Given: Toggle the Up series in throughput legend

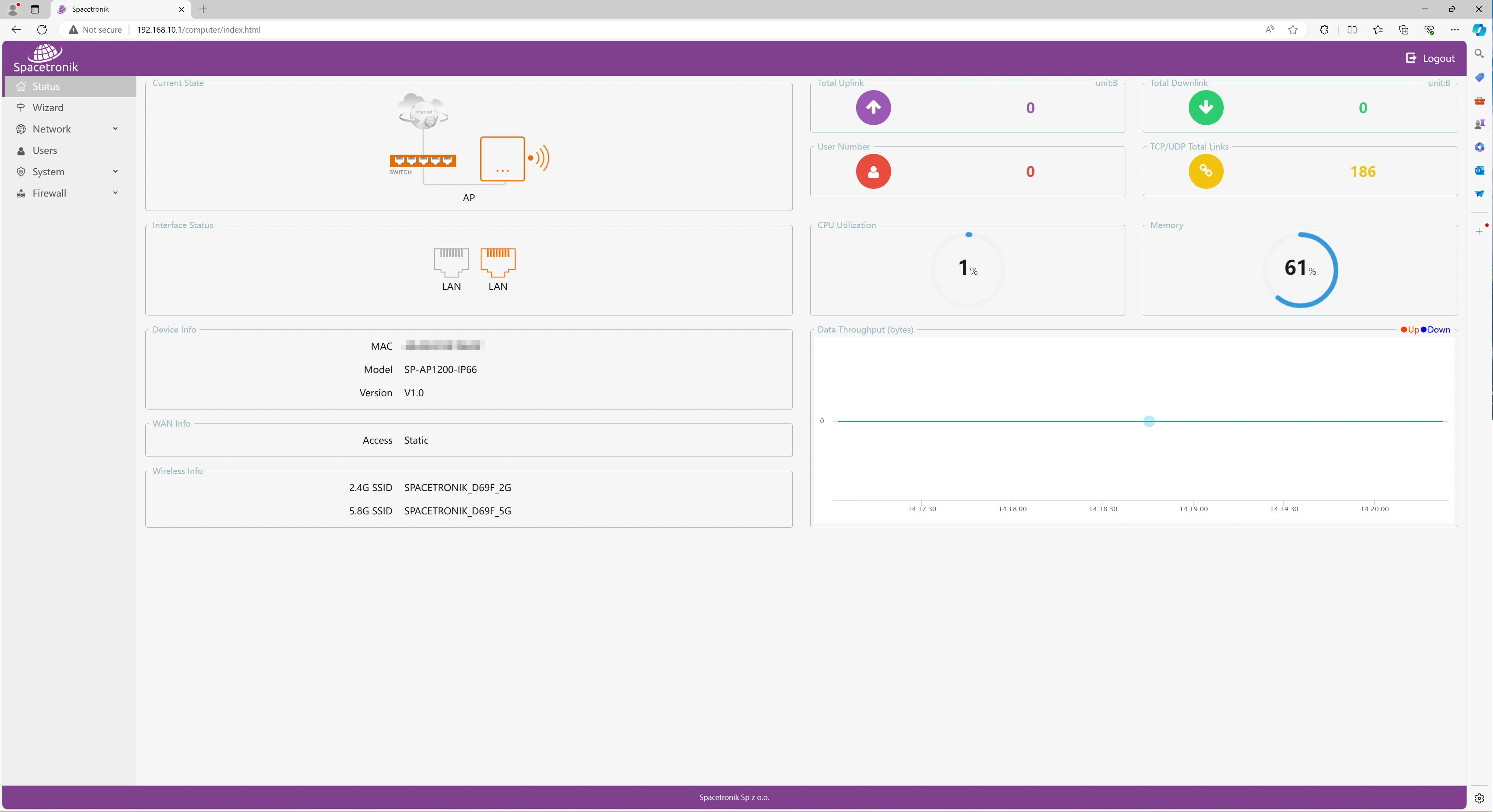Looking at the screenshot, I should (1409, 330).
